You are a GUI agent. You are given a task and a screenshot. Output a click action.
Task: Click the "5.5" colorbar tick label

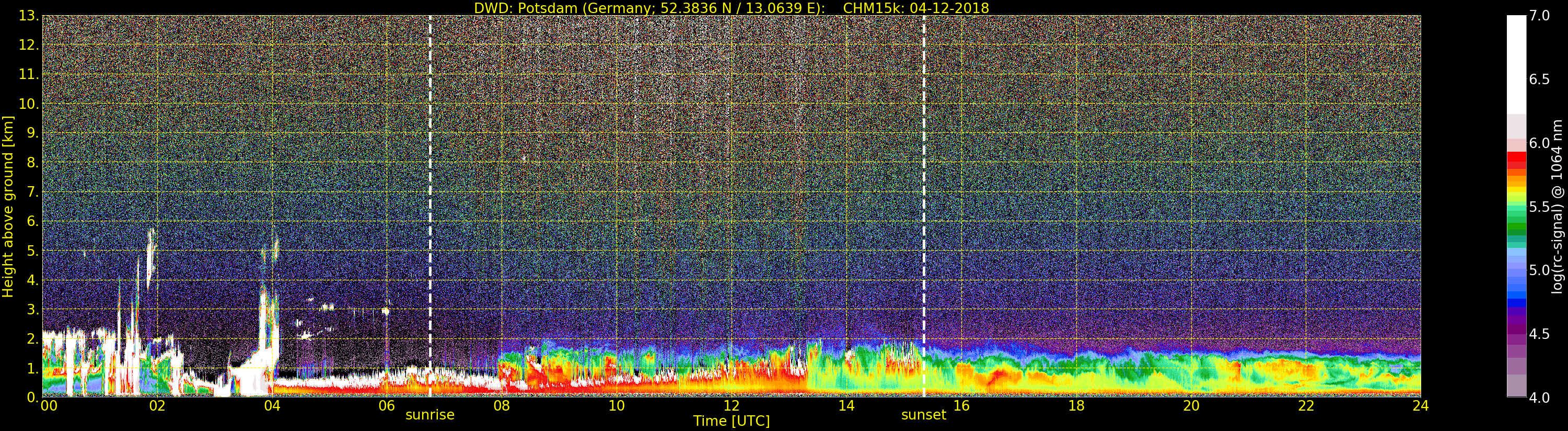click(1539, 207)
